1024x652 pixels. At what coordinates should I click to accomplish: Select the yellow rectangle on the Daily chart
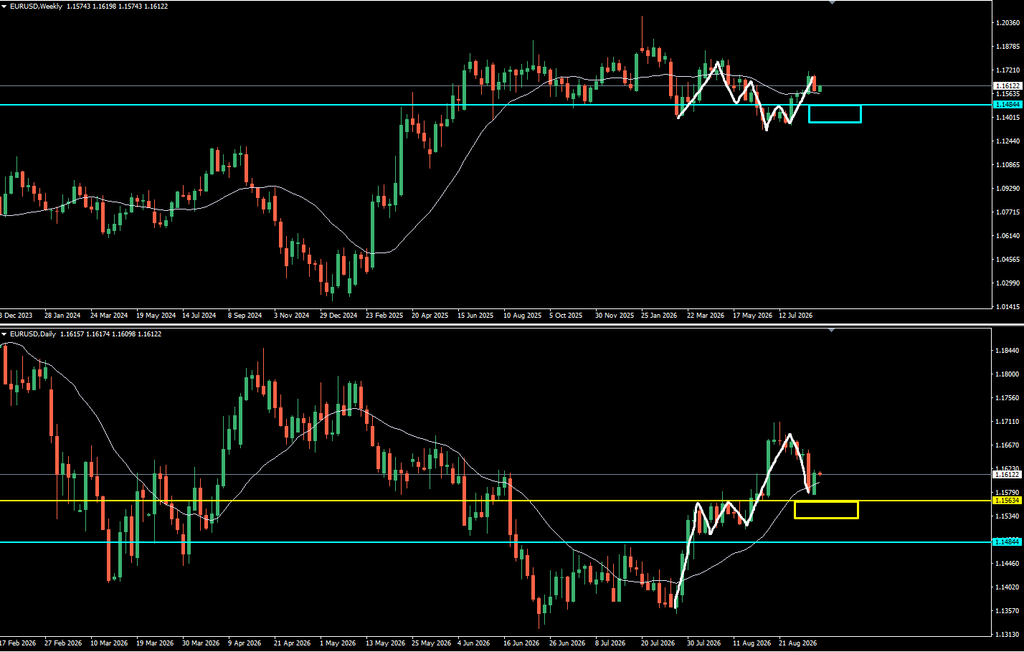(825, 510)
